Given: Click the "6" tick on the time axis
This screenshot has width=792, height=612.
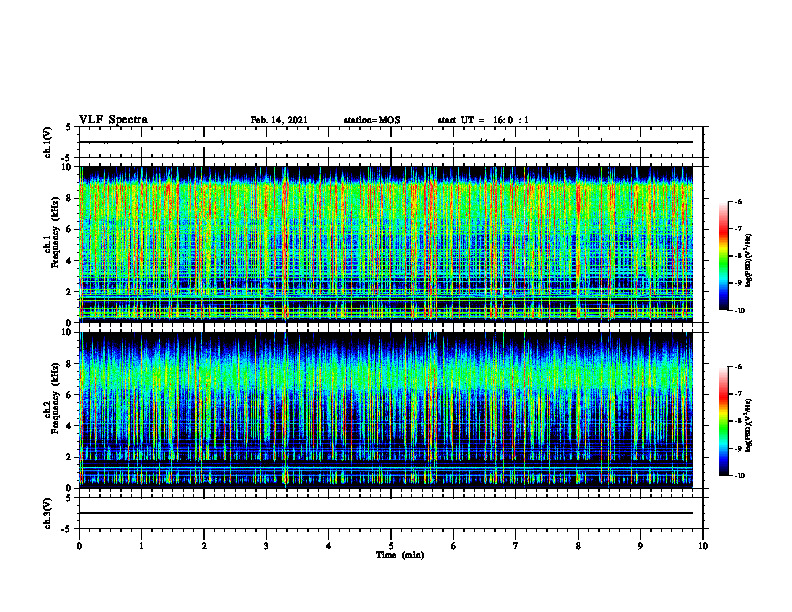Looking at the screenshot, I should point(454,546).
